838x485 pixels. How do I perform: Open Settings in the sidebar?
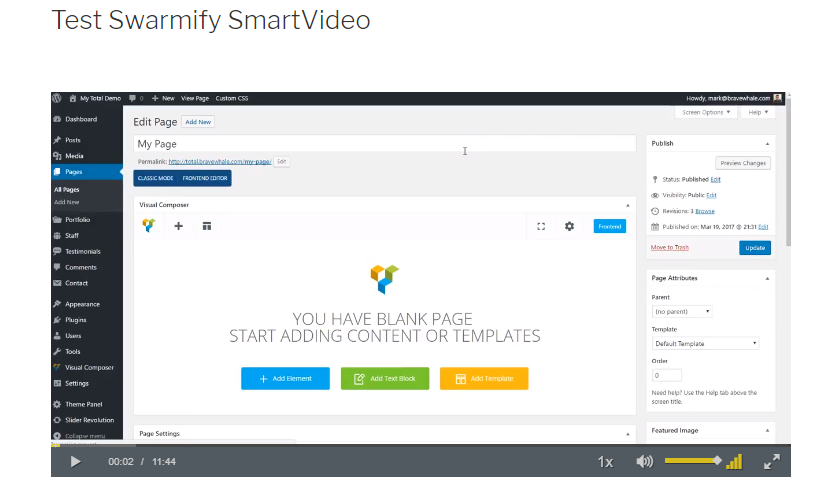(77, 383)
